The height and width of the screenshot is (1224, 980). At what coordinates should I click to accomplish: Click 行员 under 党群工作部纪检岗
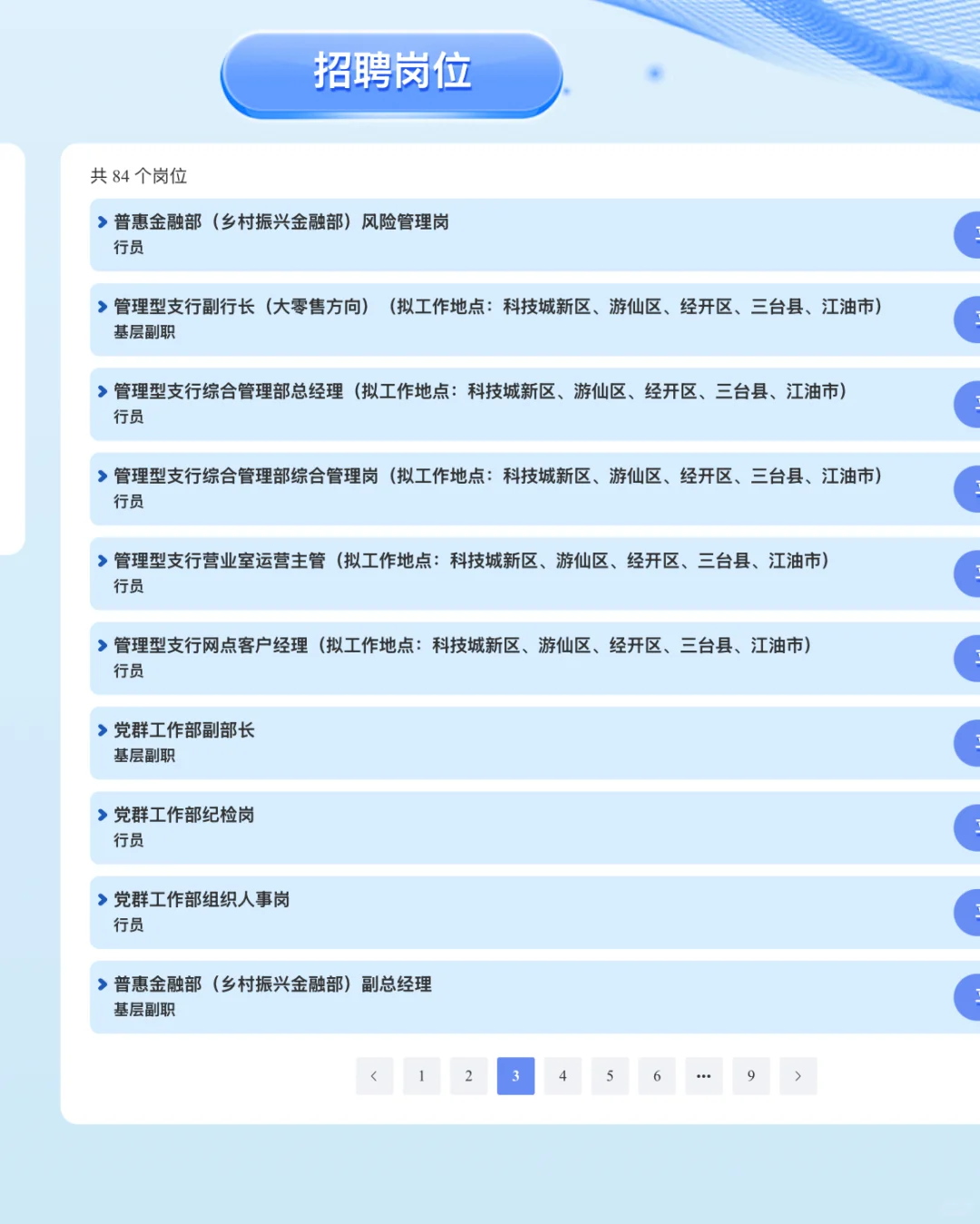129,840
